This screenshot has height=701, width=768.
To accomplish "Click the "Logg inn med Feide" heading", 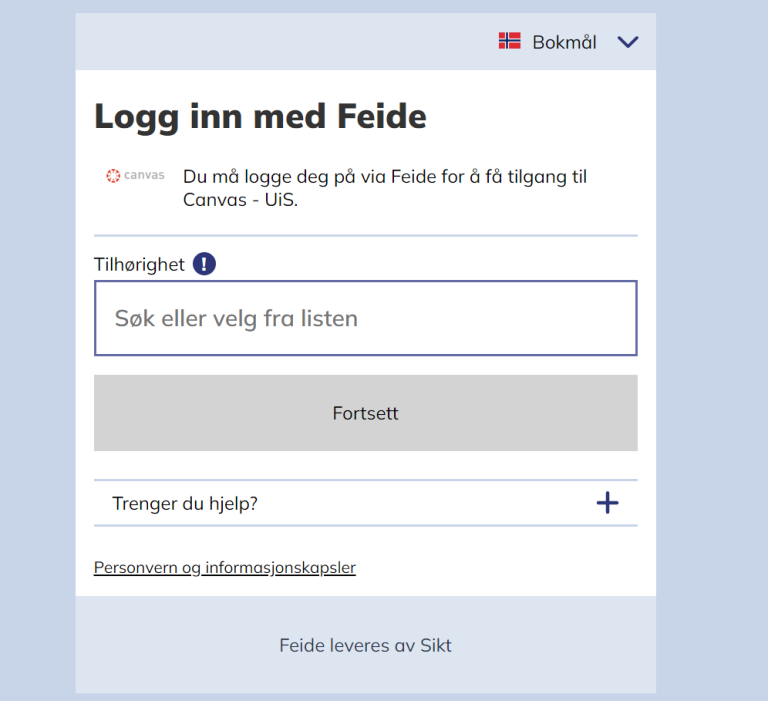I will (260, 117).
